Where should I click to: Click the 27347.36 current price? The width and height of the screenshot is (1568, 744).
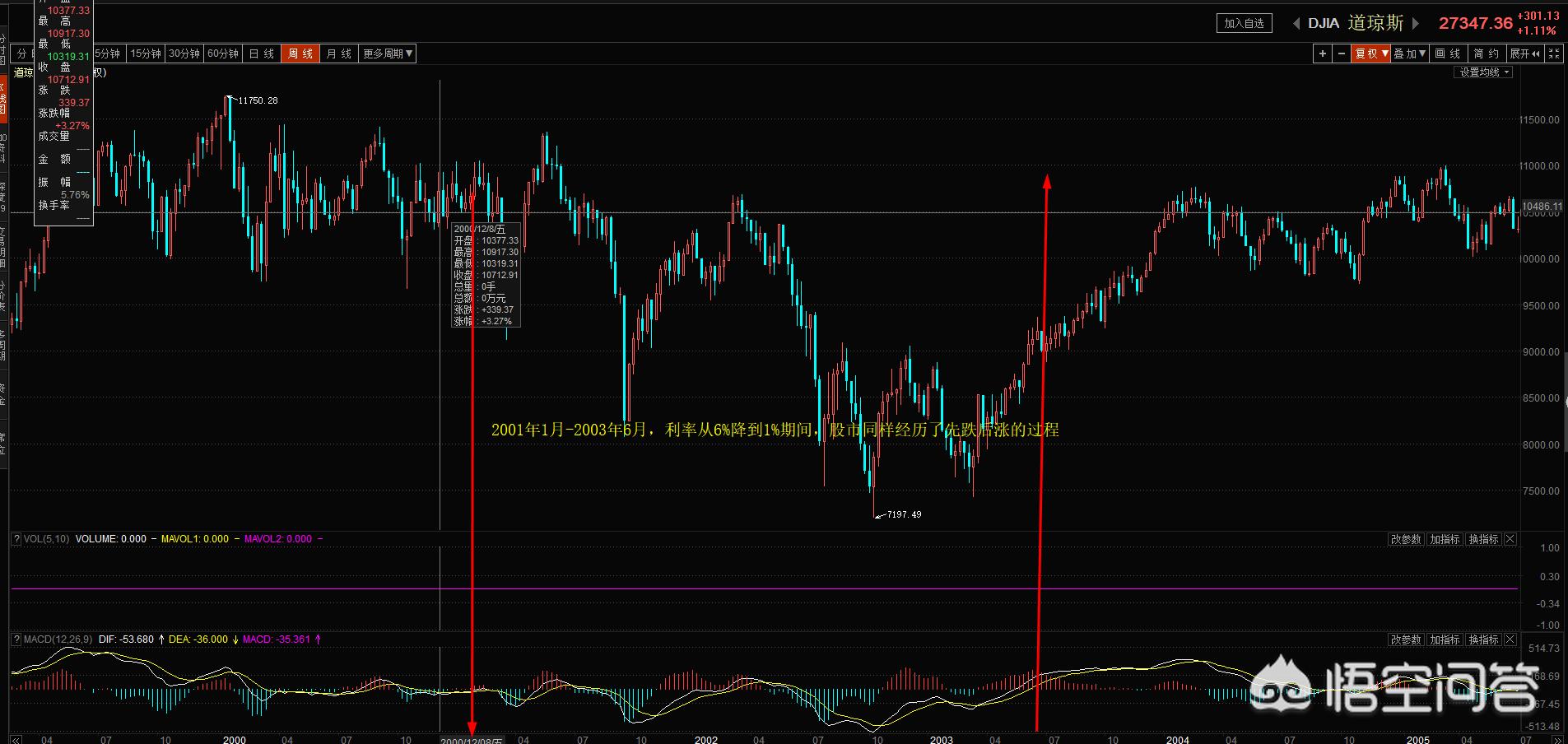1475,24
